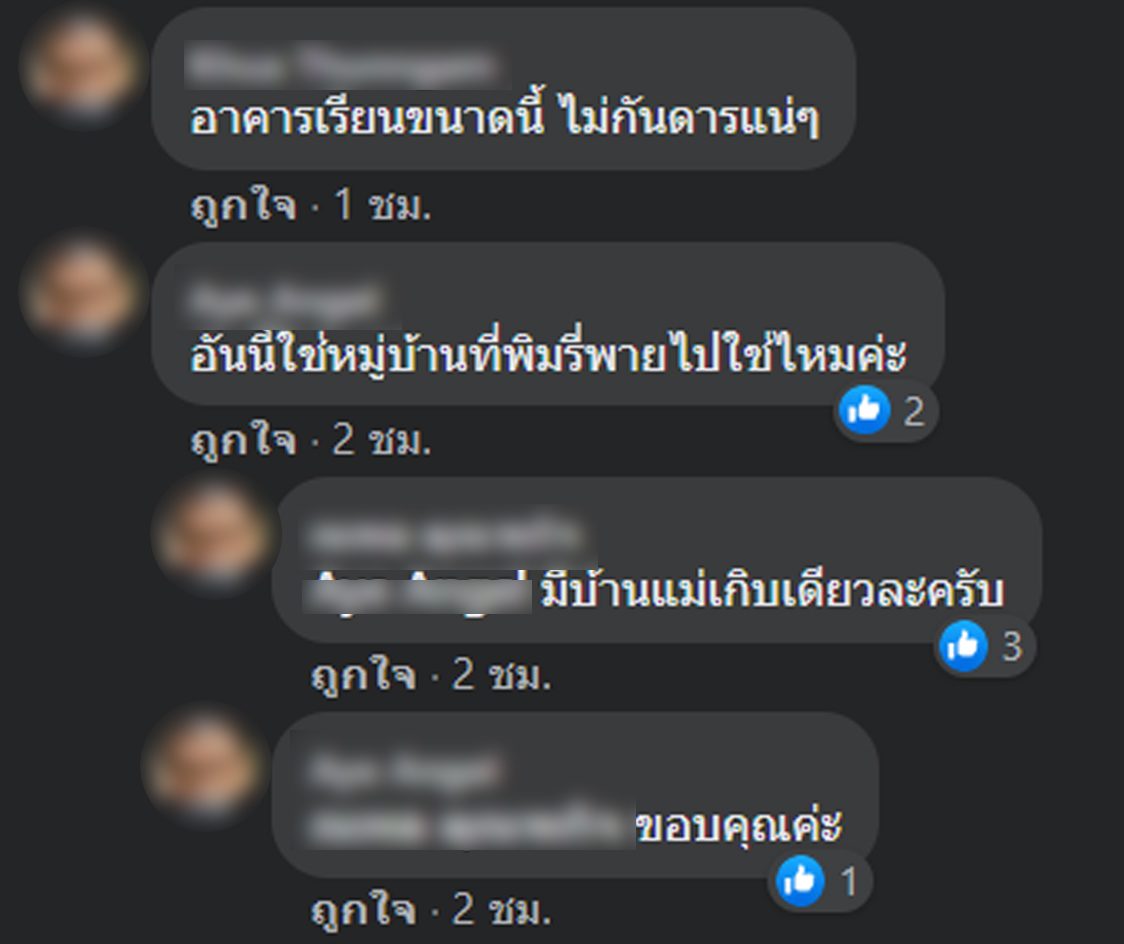Open the 2 ชม. timestamp under อันนี้ใช่หมู่บ้าน comment

(x=382, y=440)
